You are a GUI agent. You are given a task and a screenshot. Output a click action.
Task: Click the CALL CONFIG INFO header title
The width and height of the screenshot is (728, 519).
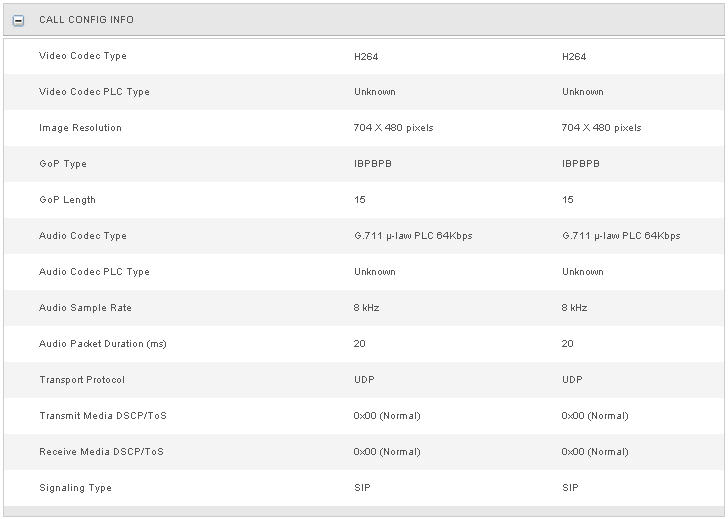coord(86,19)
